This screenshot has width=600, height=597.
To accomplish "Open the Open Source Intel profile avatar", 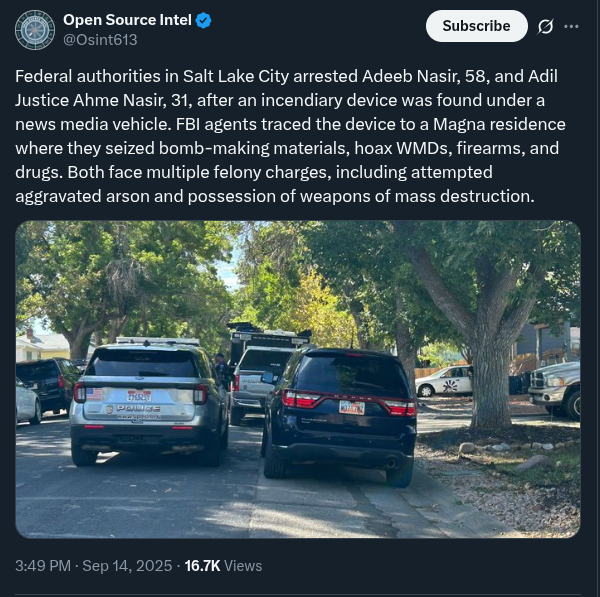I will pos(35,30).
